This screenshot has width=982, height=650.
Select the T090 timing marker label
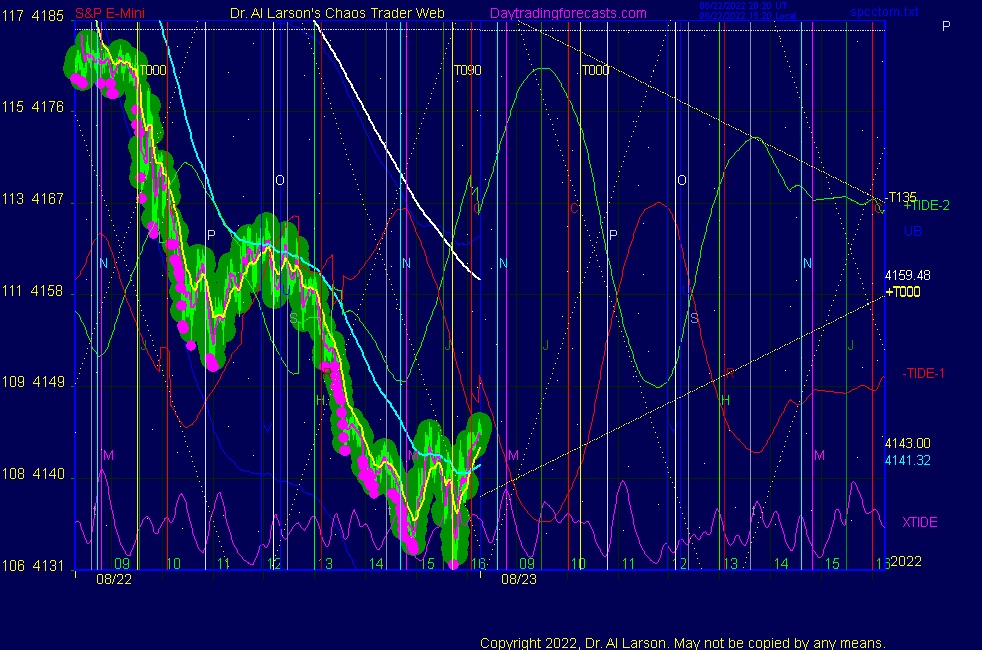[x=467, y=71]
